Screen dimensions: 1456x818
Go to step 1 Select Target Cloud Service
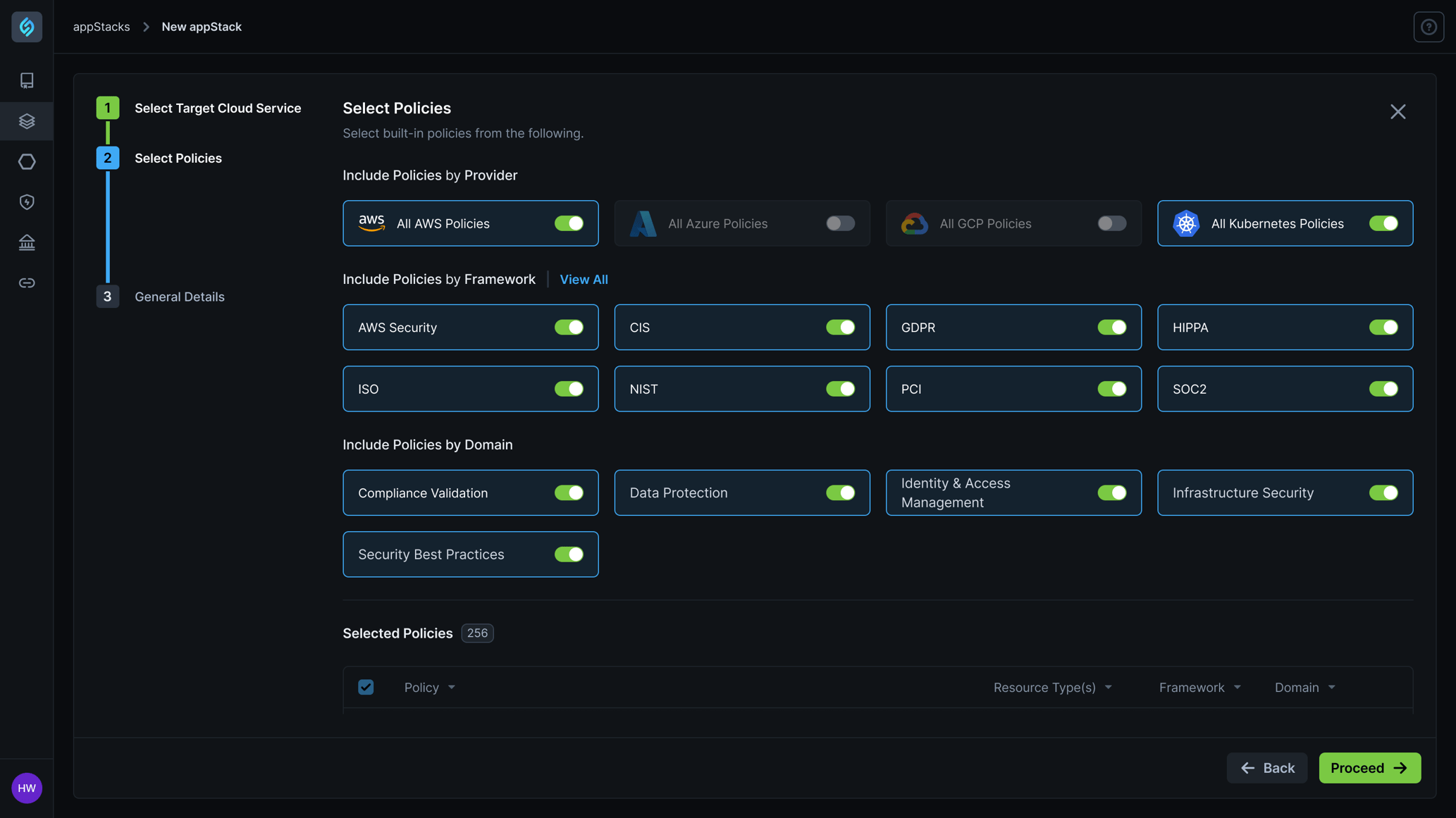coord(218,108)
